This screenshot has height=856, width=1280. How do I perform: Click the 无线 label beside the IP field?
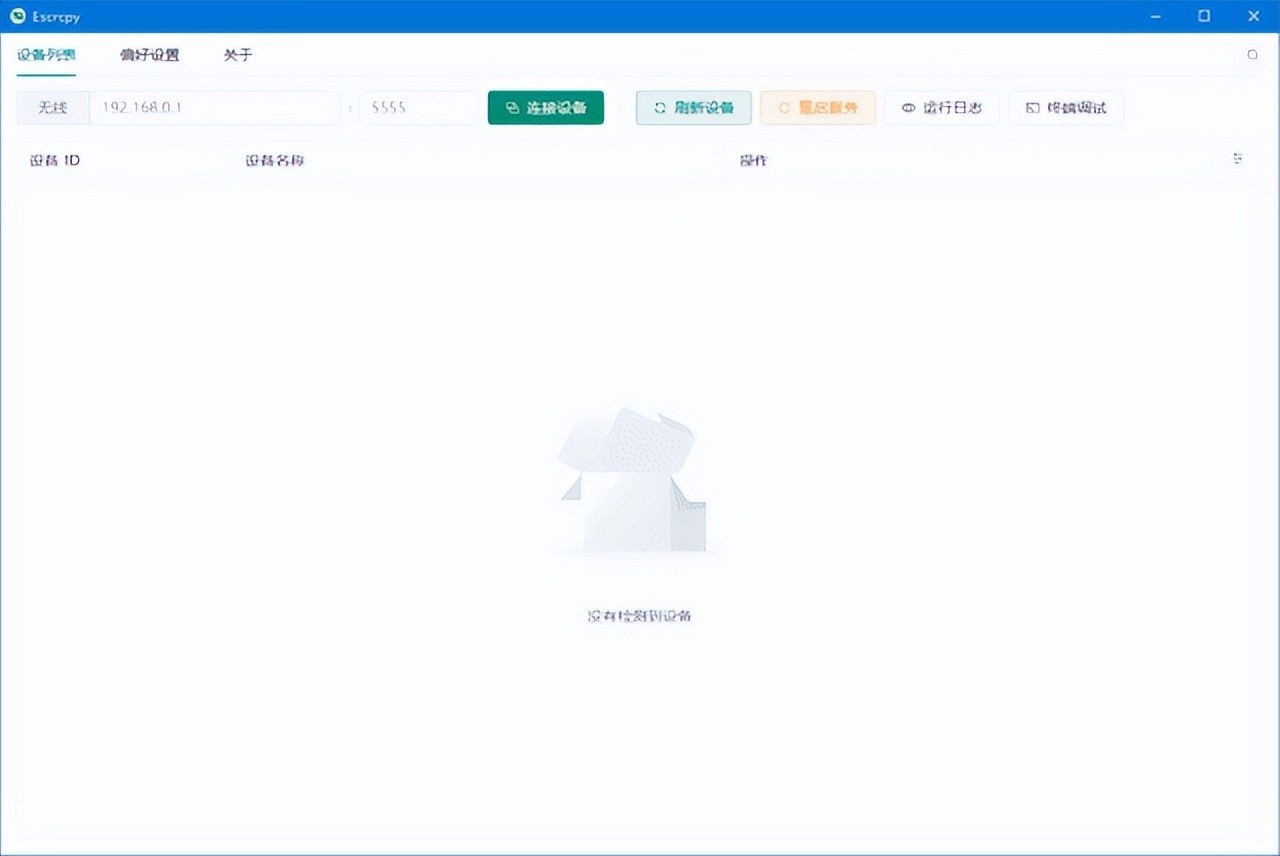[53, 108]
